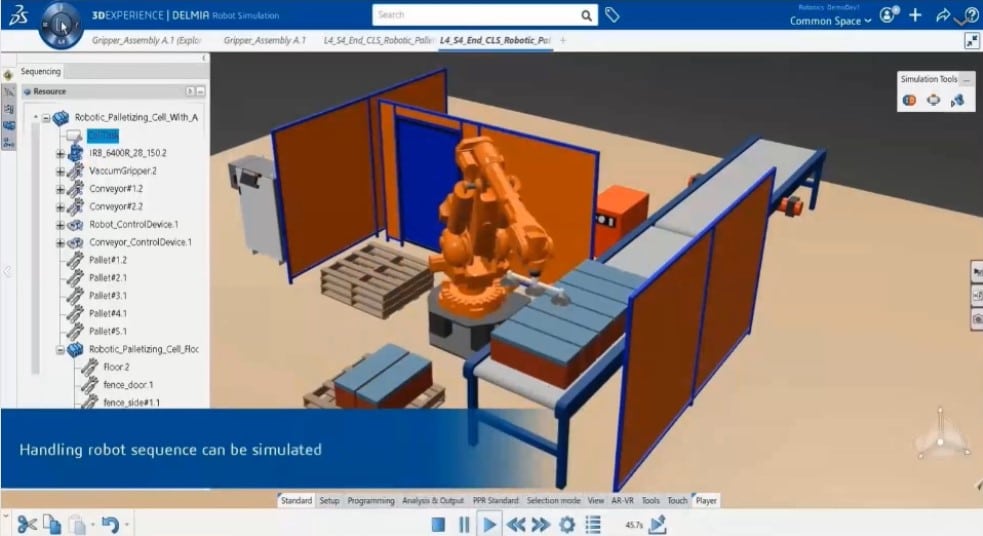Click first Simulation Tools orange icon
The width and height of the screenshot is (983, 536).
909,100
